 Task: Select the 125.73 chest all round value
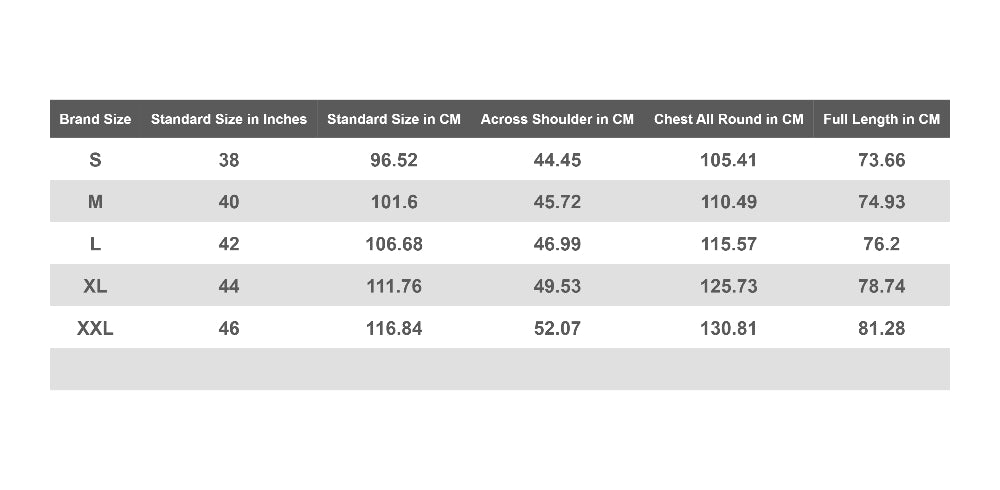[729, 286]
